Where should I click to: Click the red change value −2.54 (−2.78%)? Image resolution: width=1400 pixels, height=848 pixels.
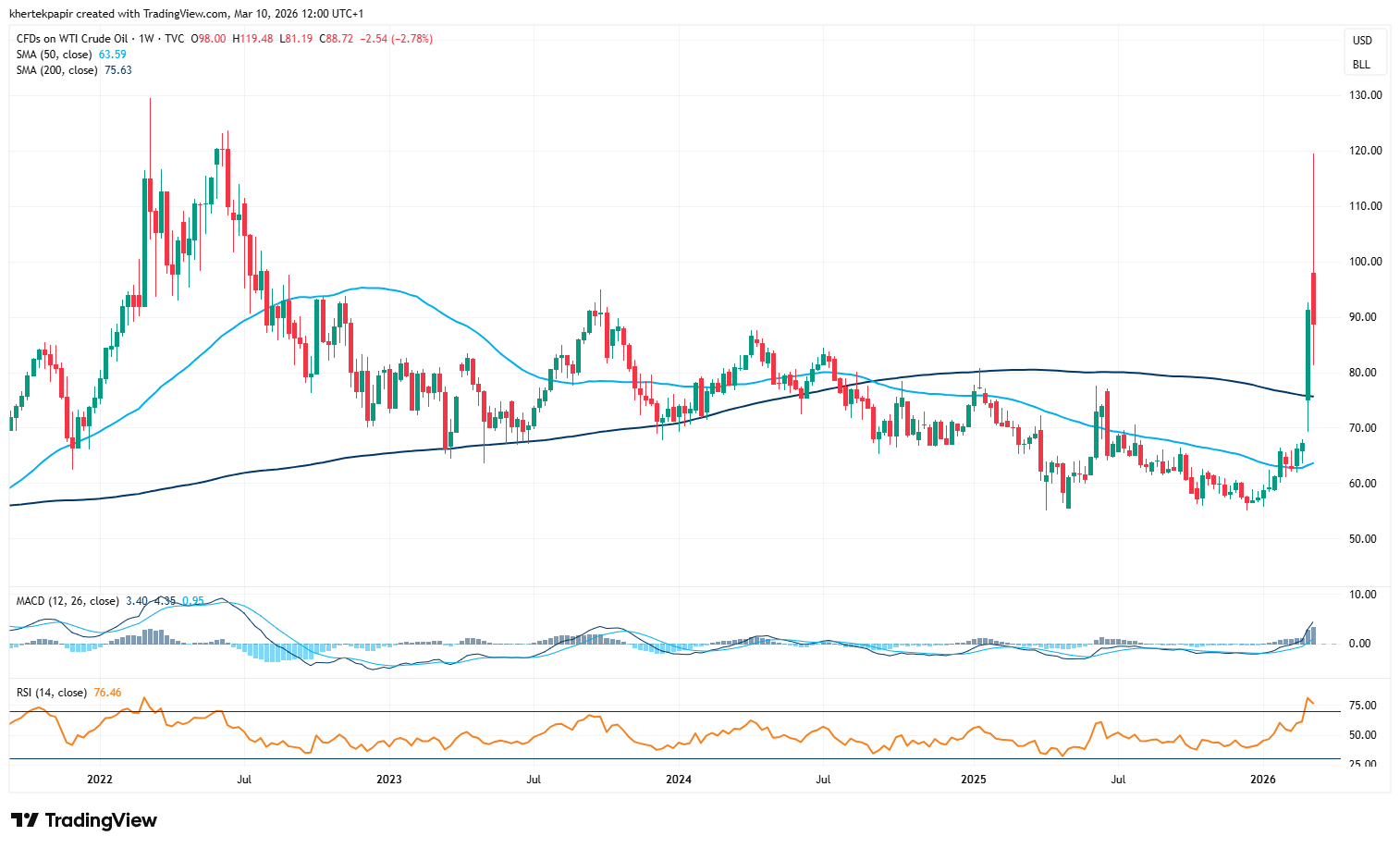[398, 39]
